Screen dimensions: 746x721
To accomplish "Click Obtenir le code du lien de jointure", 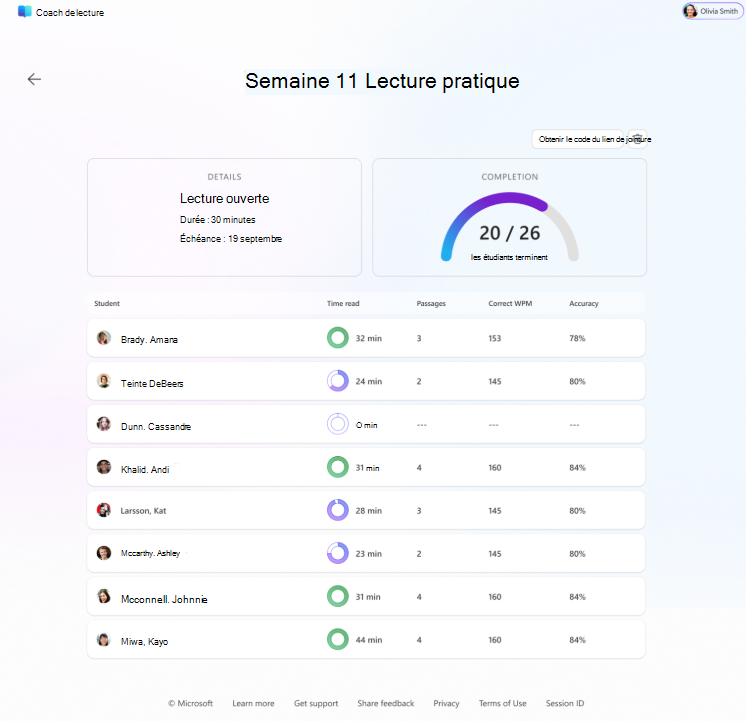I will pyautogui.click(x=577, y=139).
